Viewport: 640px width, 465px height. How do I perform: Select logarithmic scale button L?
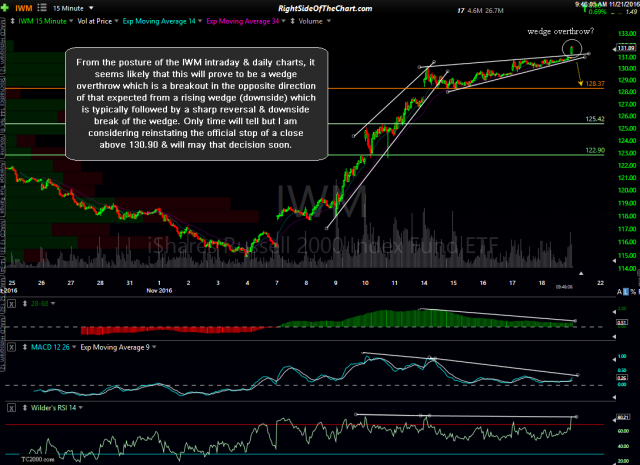[x=626, y=291]
